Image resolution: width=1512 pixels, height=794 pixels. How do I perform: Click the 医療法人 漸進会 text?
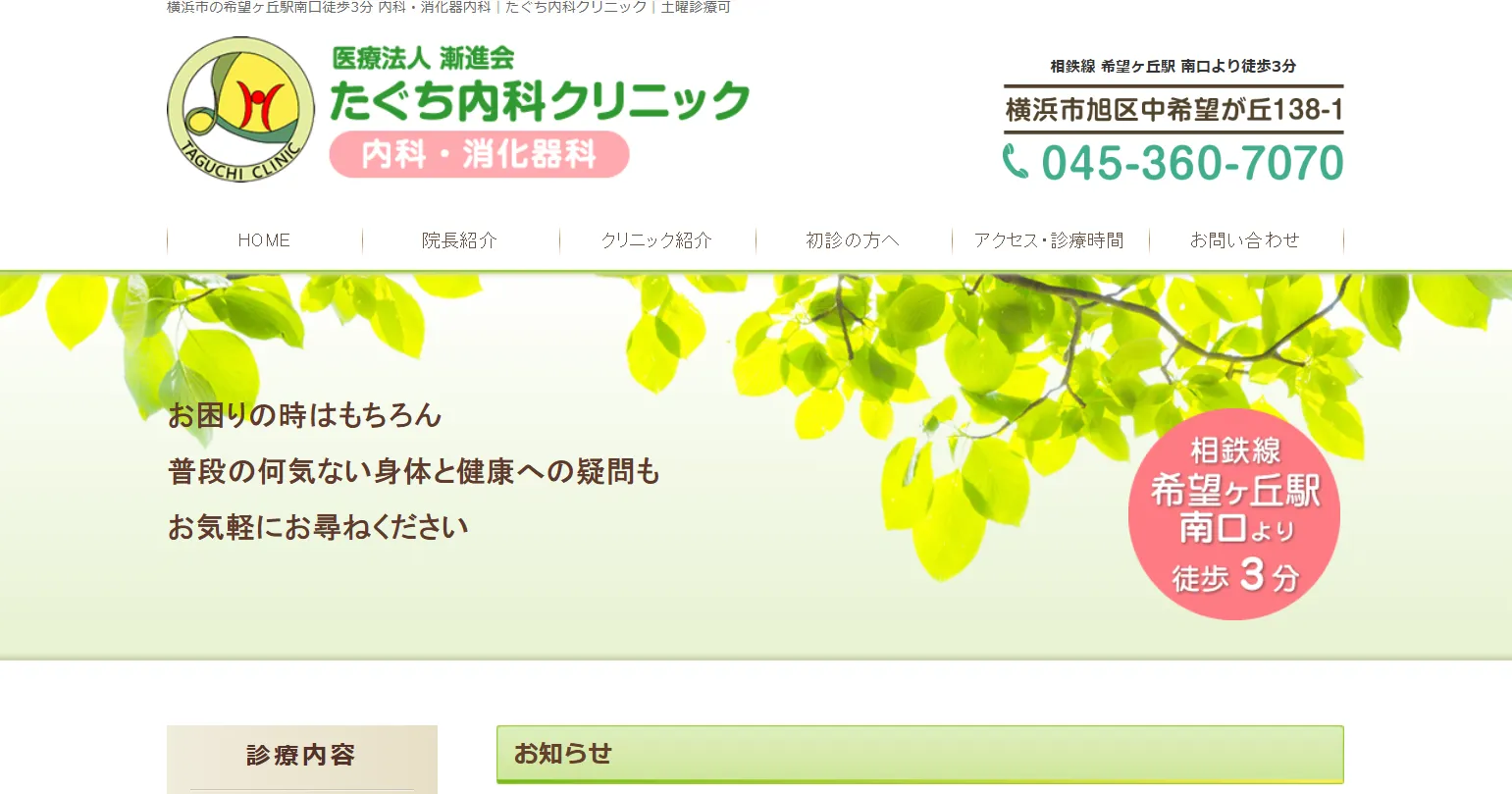424,58
